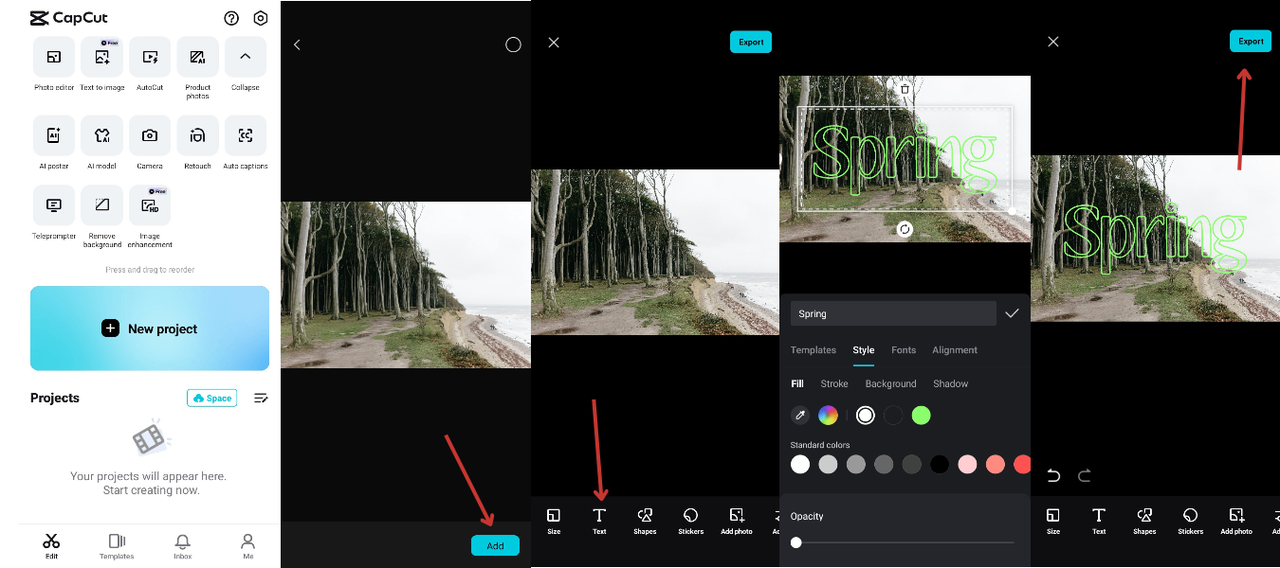The height and width of the screenshot is (568, 1280).
Task: Open the Size tool on the screen without undo arrows
Action: click(x=554, y=521)
